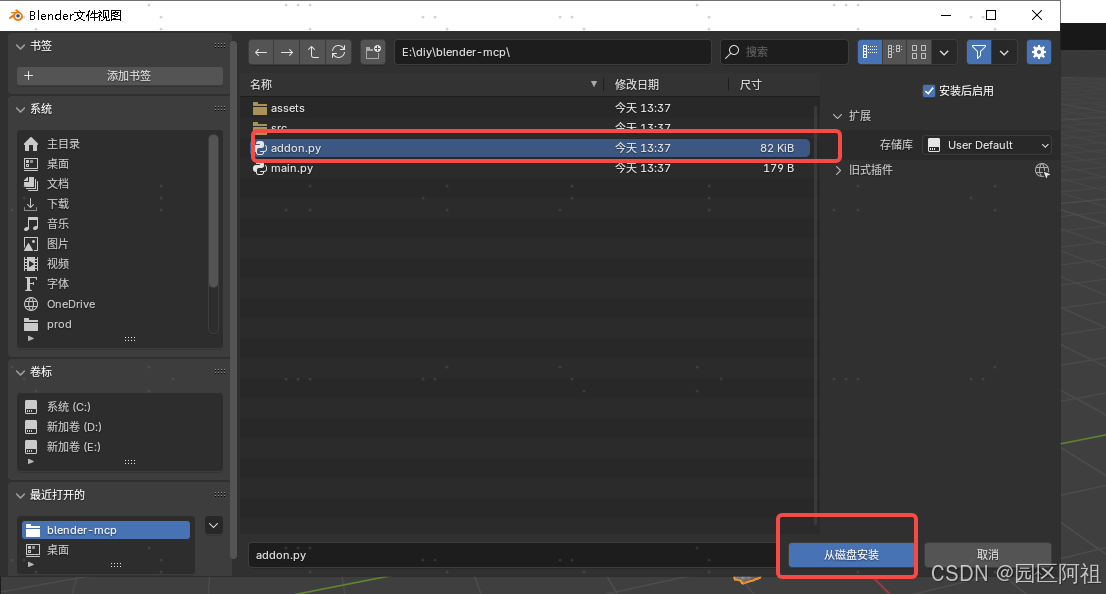This screenshot has height=594, width=1106.
Task: Click the gear settings icon in top right
Action: pos(1039,52)
